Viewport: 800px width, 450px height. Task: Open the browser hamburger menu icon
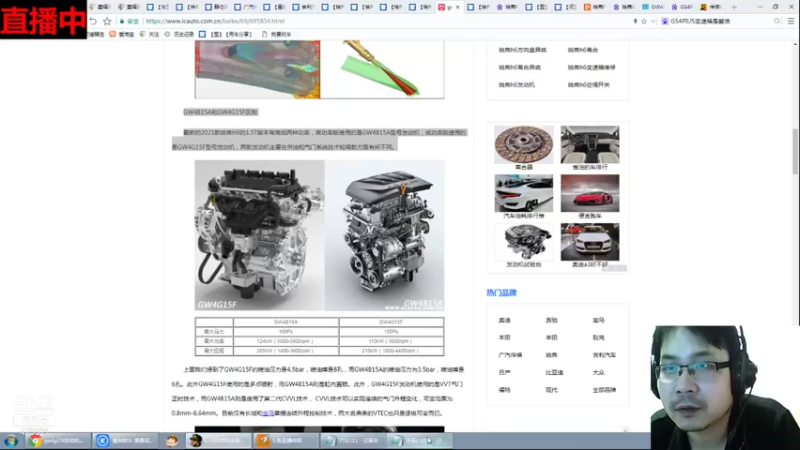tap(791, 21)
